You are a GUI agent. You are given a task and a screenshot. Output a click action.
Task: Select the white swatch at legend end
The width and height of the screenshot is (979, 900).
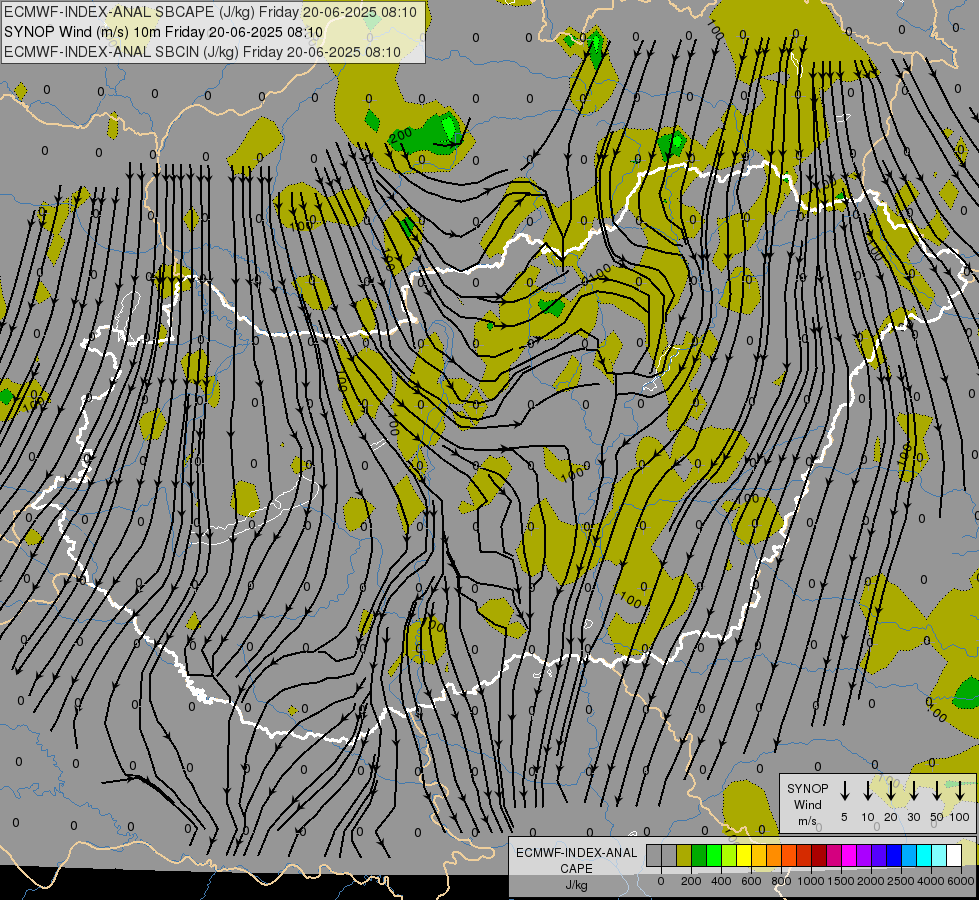(954, 855)
